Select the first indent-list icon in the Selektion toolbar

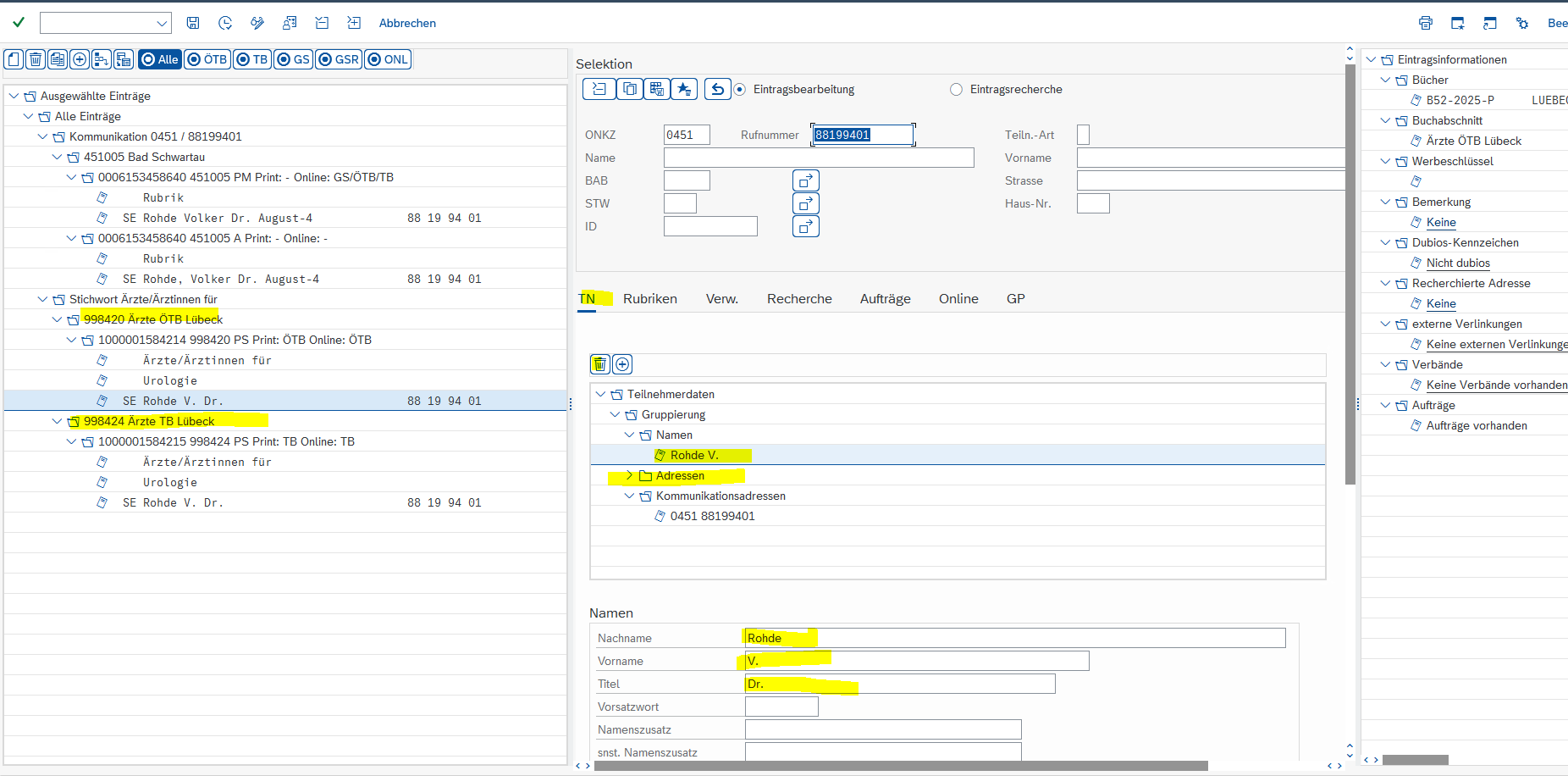pos(599,89)
